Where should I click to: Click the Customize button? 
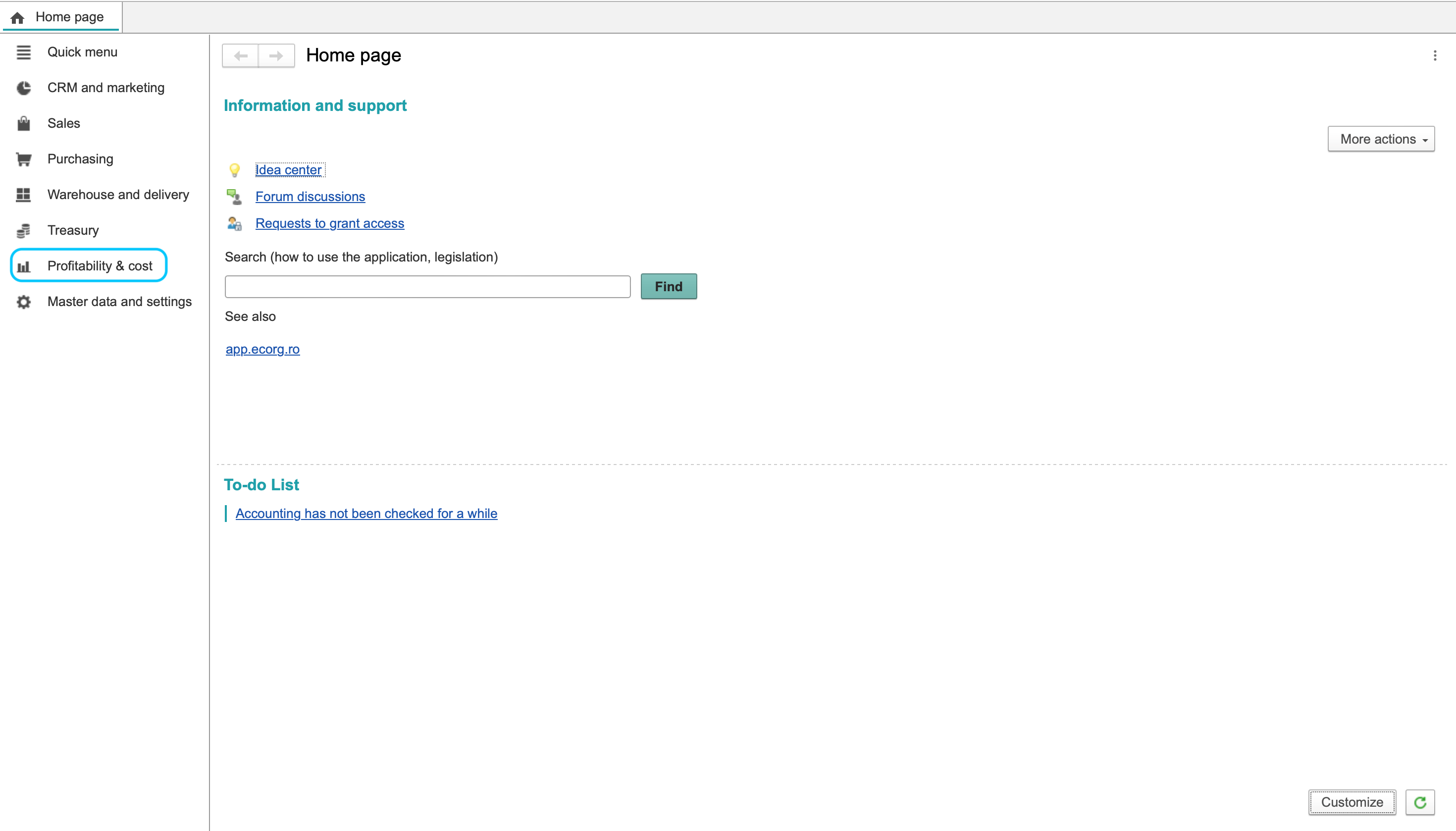click(1352, 802)
